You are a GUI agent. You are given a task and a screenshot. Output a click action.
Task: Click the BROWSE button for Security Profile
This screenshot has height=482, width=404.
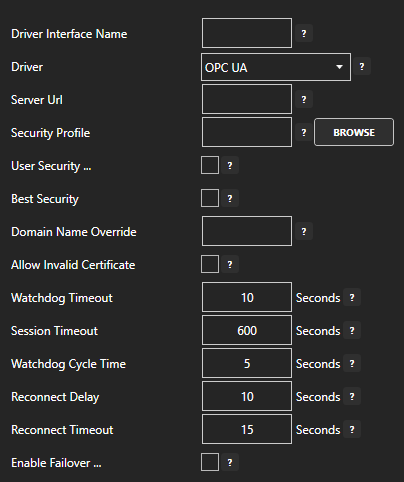tap(354, 132)
